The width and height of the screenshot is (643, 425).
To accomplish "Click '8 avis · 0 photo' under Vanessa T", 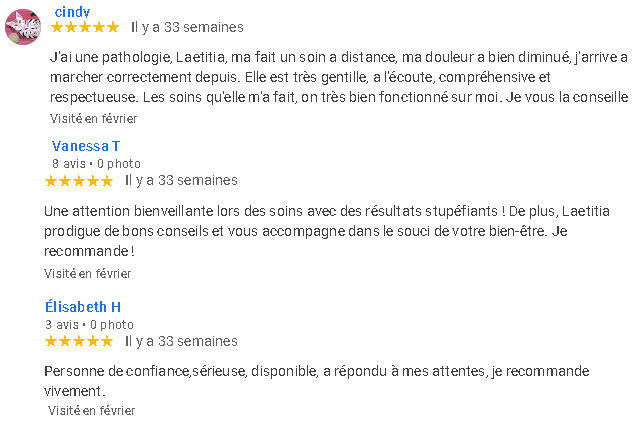I will [x=96, y=164].
